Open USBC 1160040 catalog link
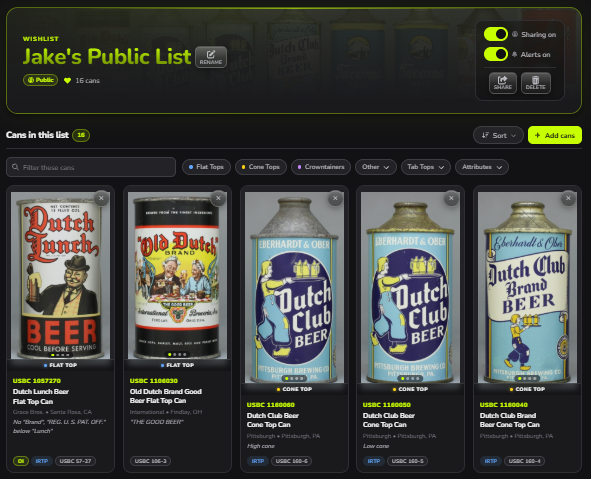 click(x=504, y=405)
